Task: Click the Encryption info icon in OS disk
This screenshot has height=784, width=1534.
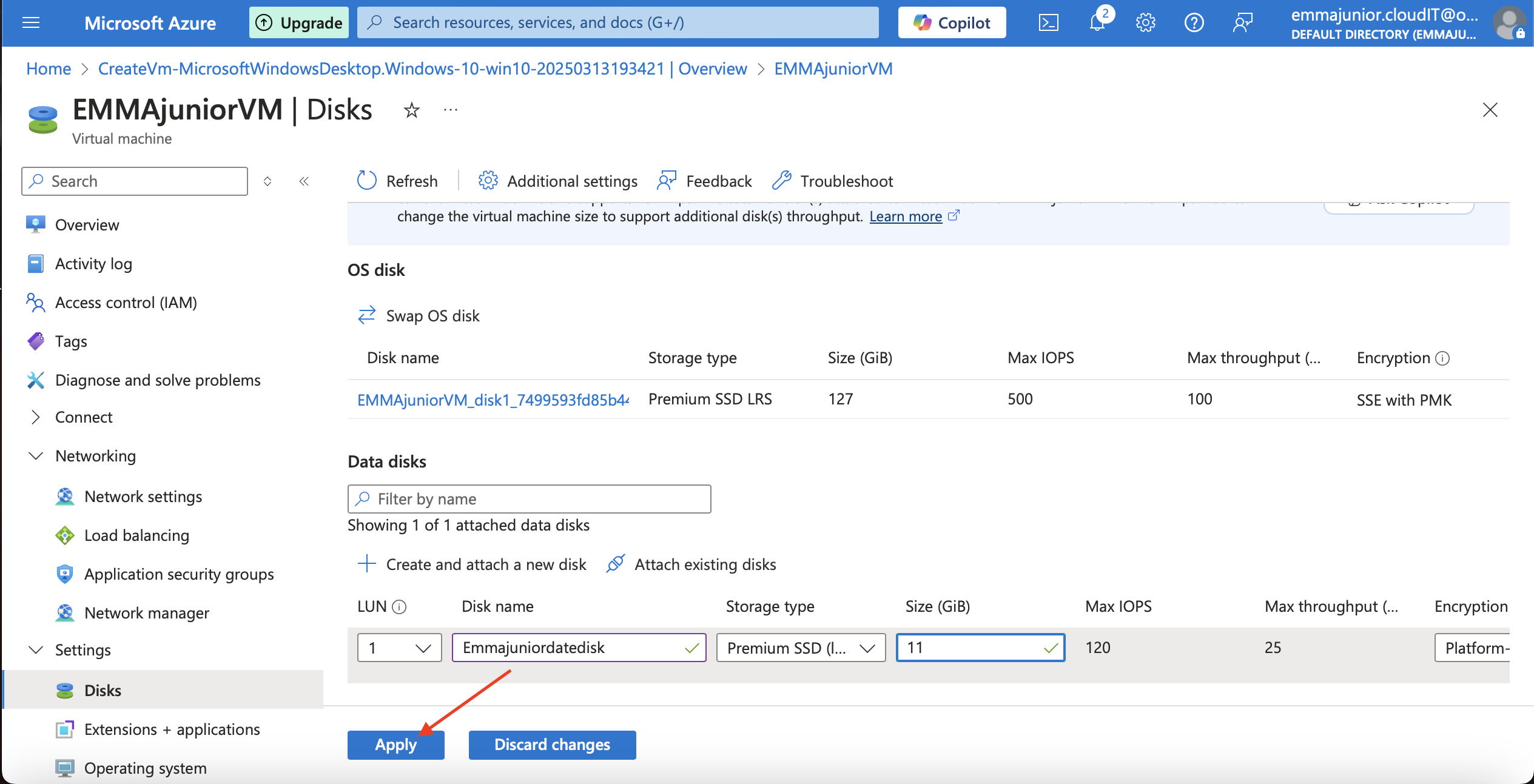Action: (1442, 358)
